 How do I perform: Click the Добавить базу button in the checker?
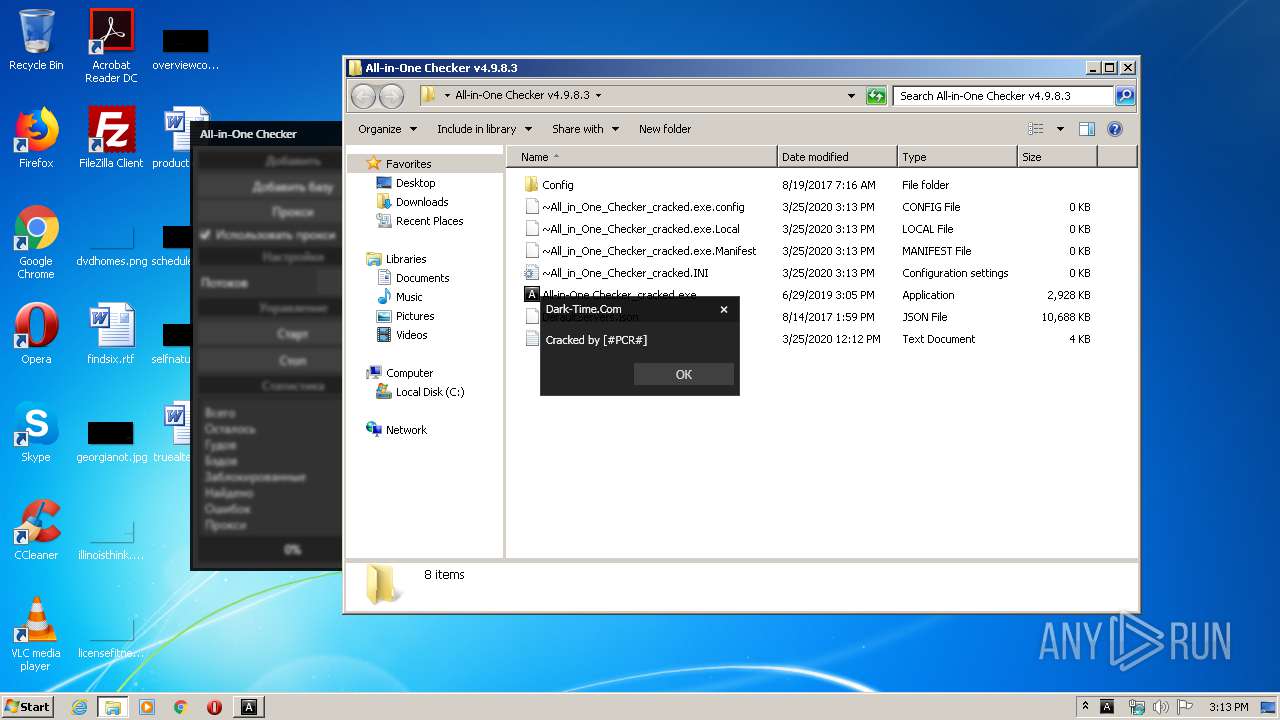coord(293,186)
